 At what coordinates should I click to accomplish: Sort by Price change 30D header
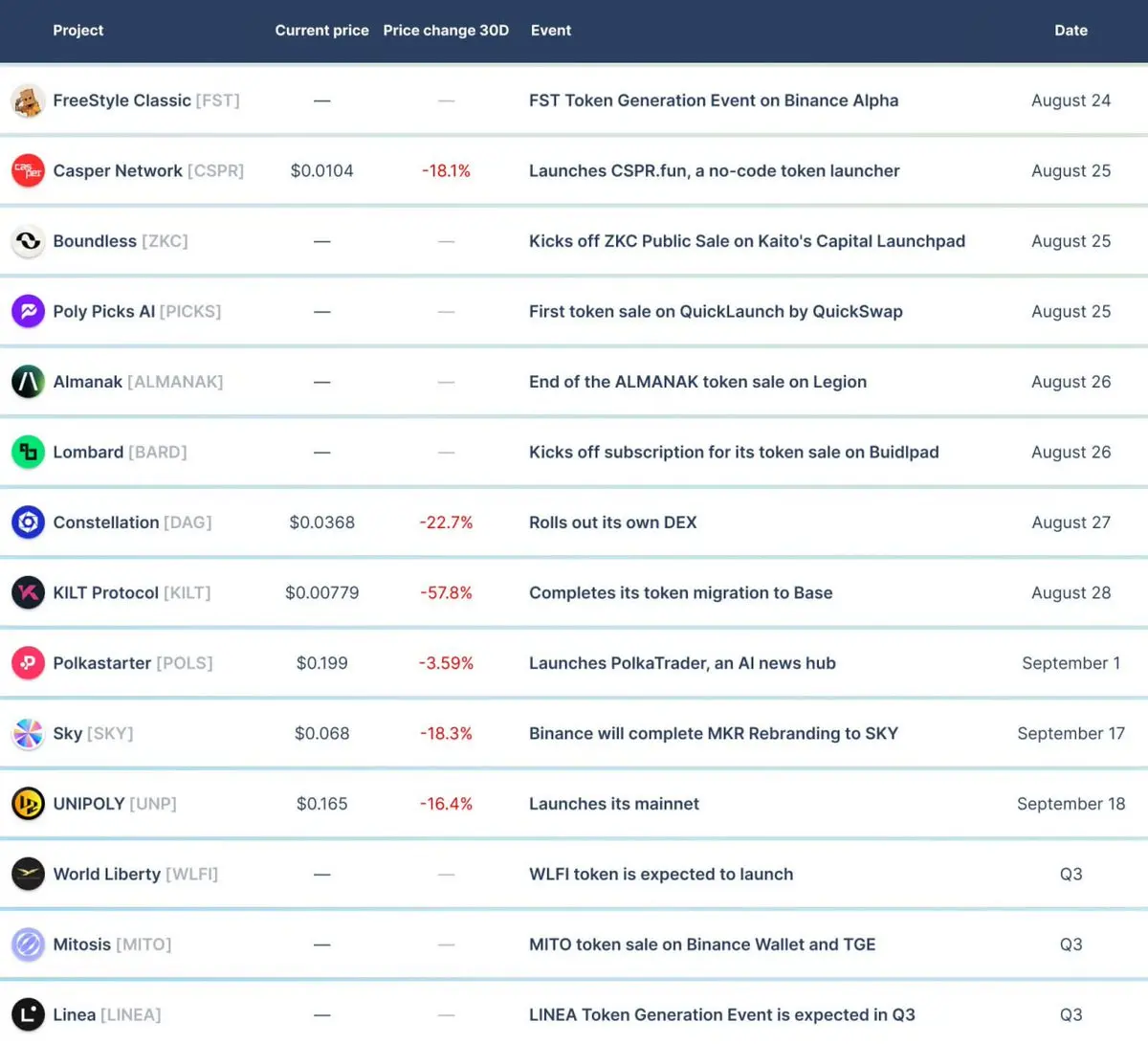click(x=446, y=31)
